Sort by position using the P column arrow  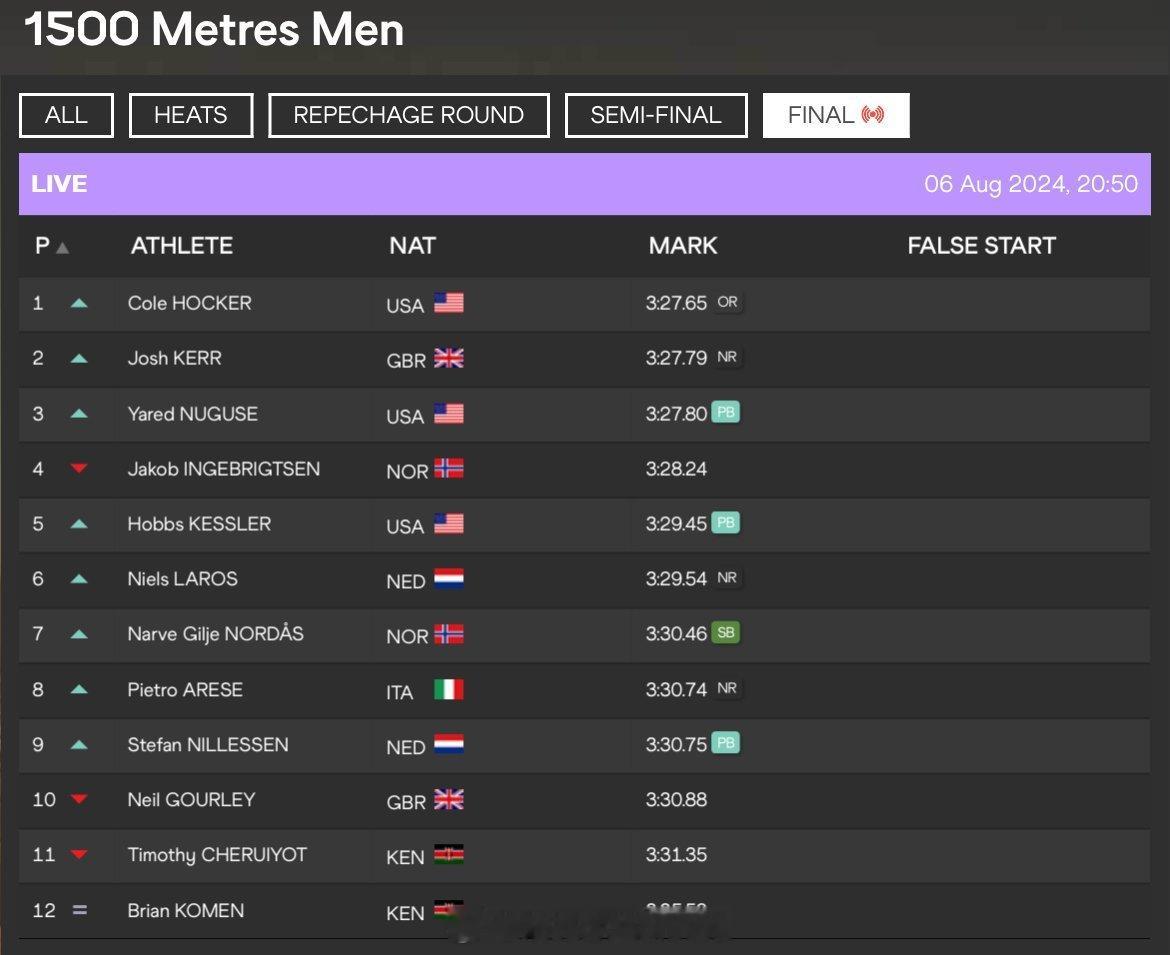tap(63, 248)
